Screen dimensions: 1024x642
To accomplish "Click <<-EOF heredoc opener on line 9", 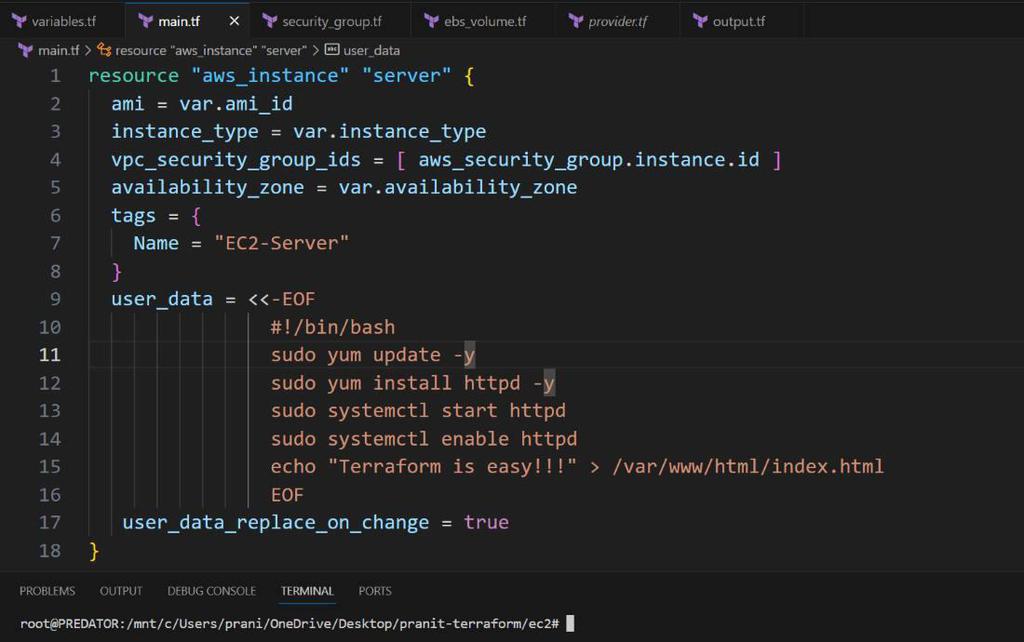I will click(281, 299).
